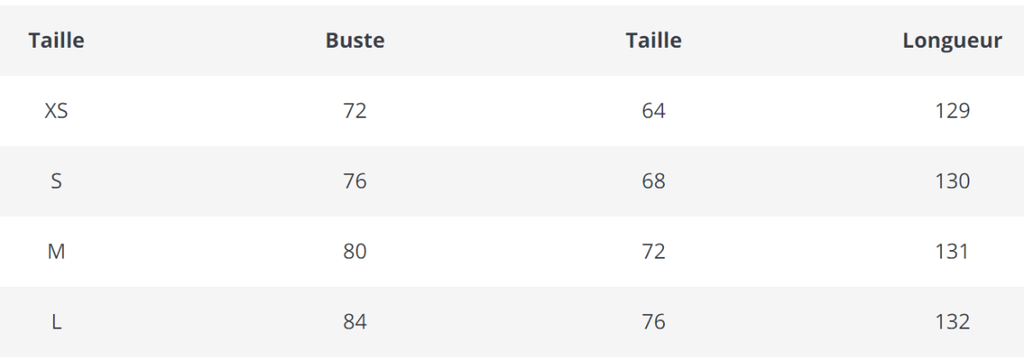The image size is (1024, 361).
Task: Click the second Taille header next to Longueur
Action: [x=654, y=40]
